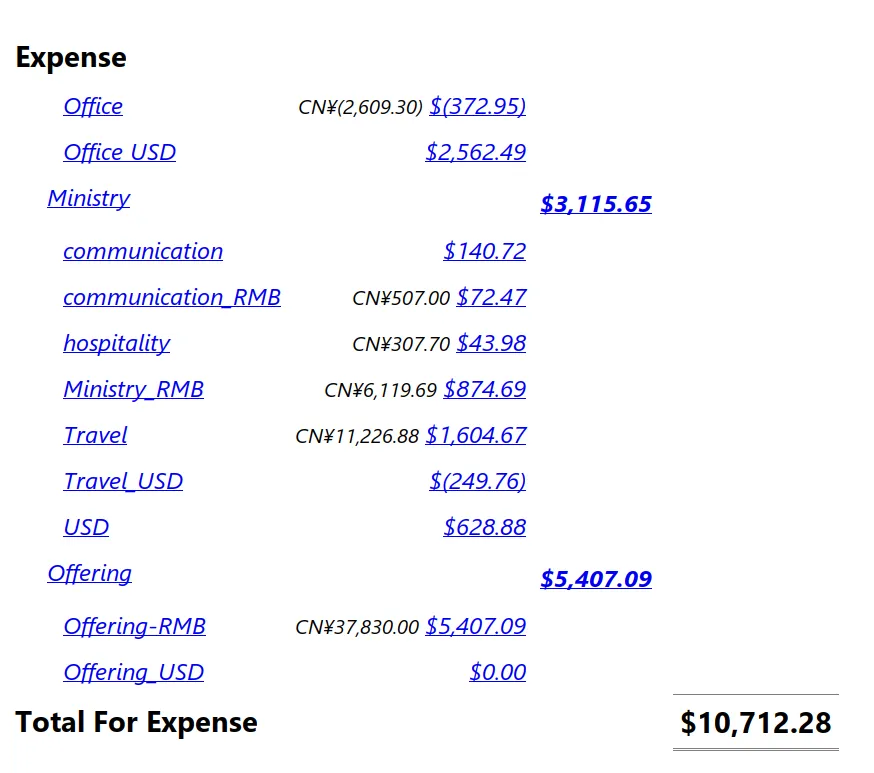
Task: Open the Office_USD account link
Action: point(119,152)
